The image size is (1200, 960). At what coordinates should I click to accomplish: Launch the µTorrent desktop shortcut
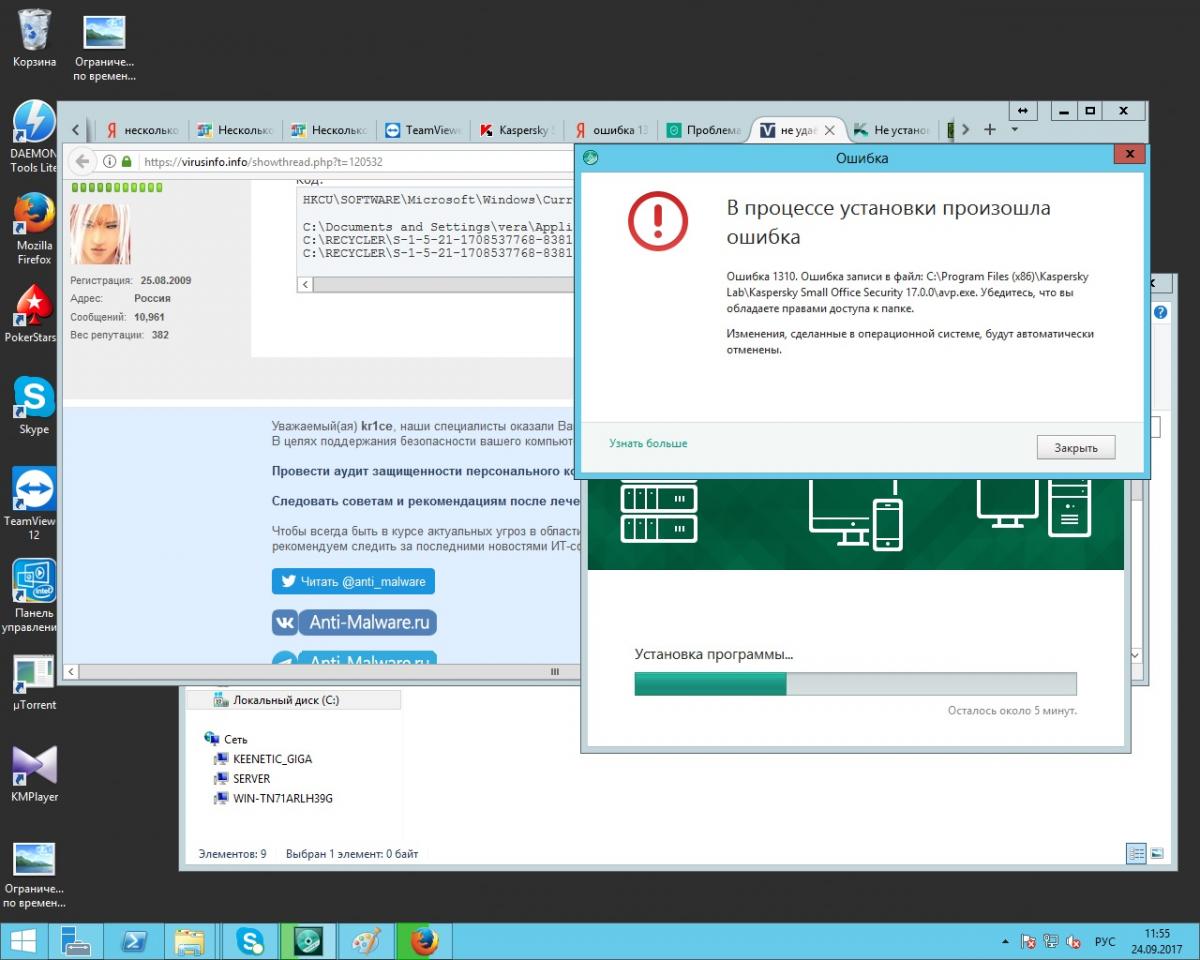(34, 682)
